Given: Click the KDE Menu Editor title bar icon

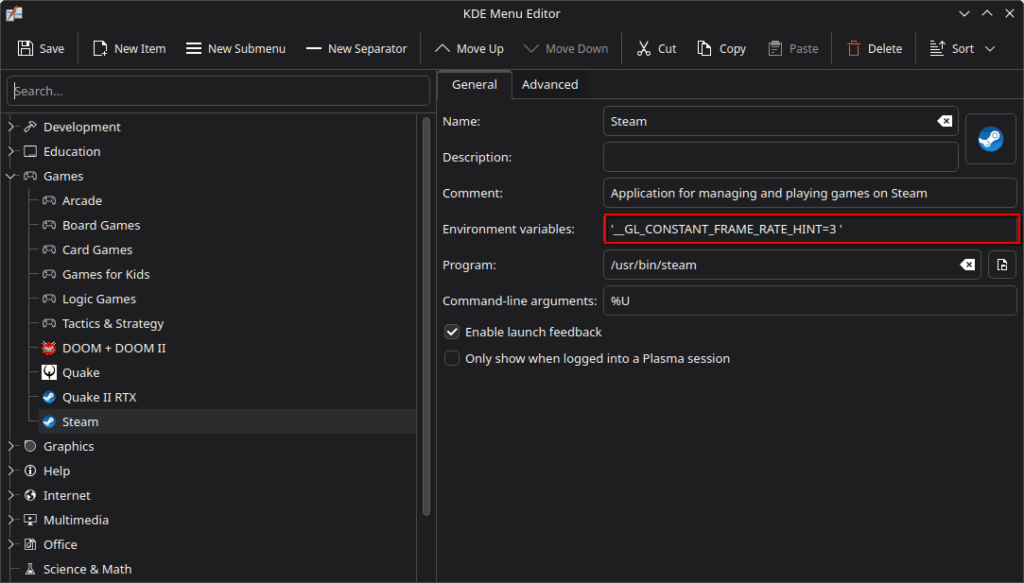Looking at the screenshot, I should (x=14, y=13).
